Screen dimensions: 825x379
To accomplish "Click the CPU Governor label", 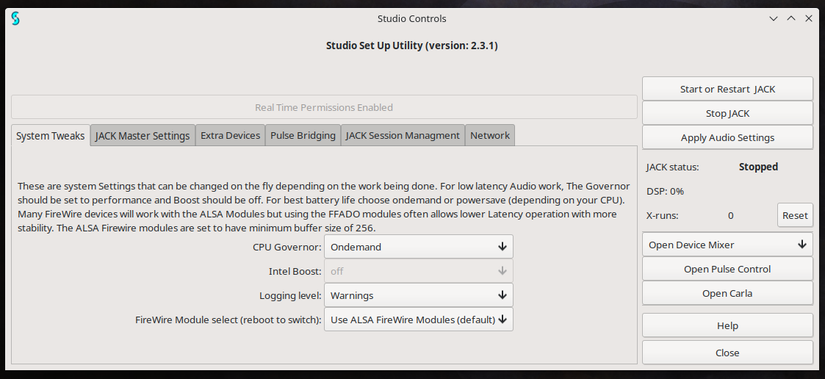I will pos(287,247).
